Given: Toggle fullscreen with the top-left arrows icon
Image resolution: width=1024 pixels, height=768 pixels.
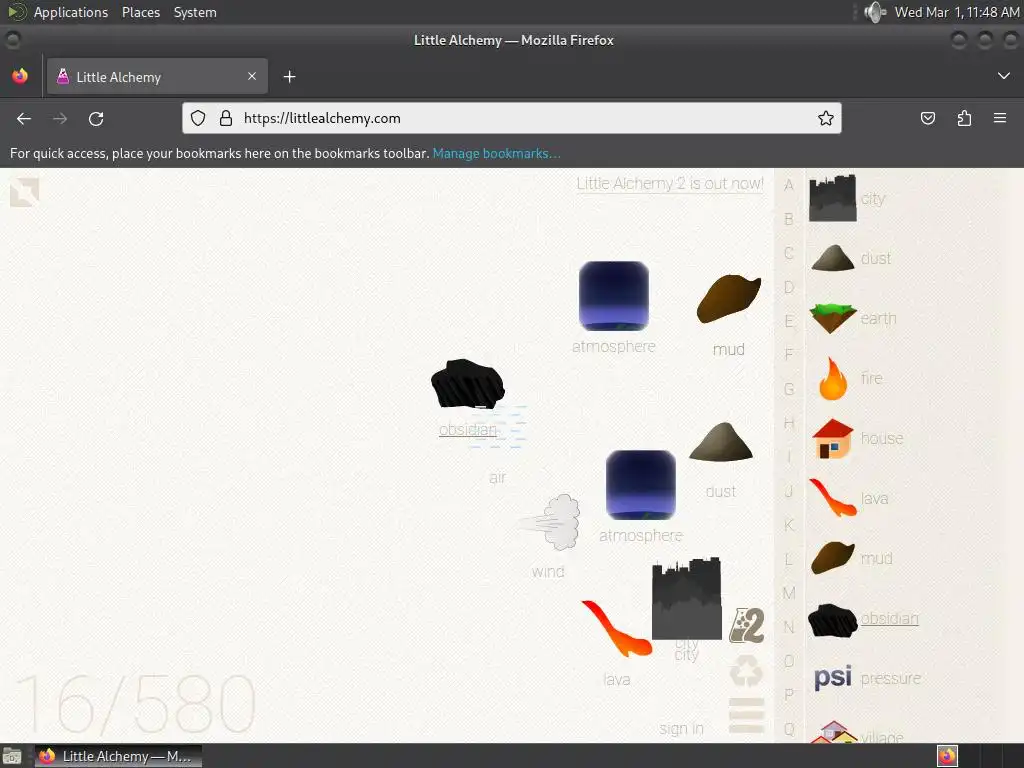Looking at the screenshot, I should (25, 193).
